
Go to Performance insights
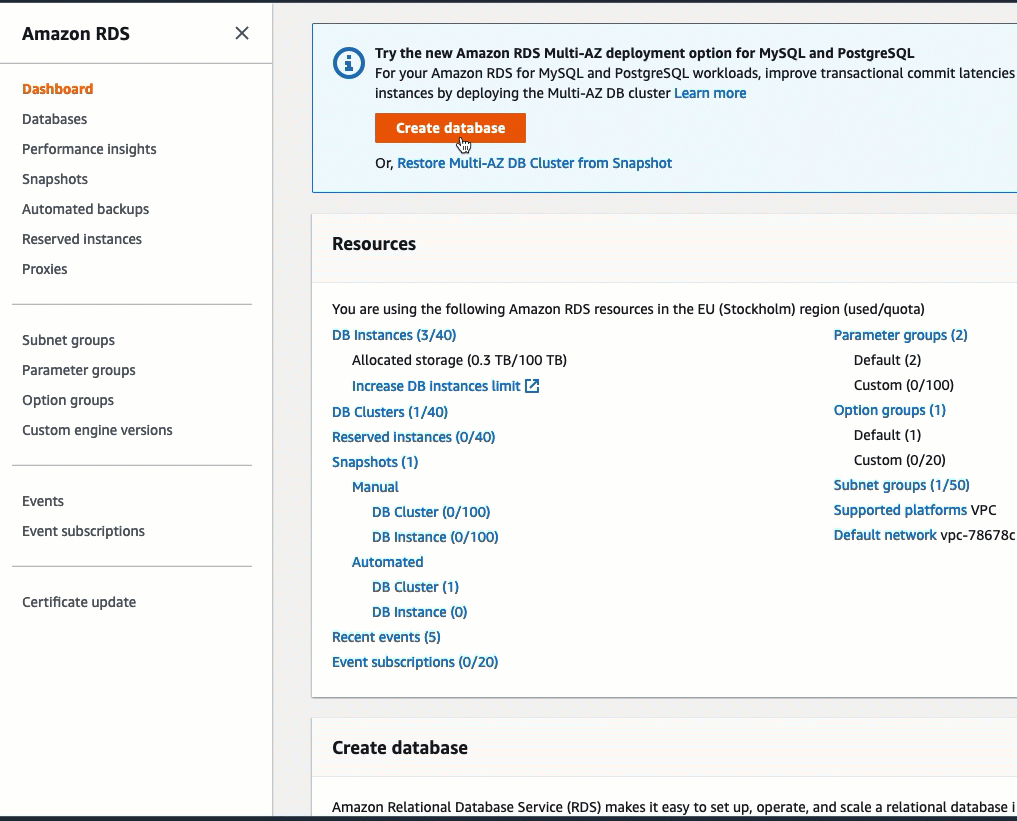click(x=89, y=149)
